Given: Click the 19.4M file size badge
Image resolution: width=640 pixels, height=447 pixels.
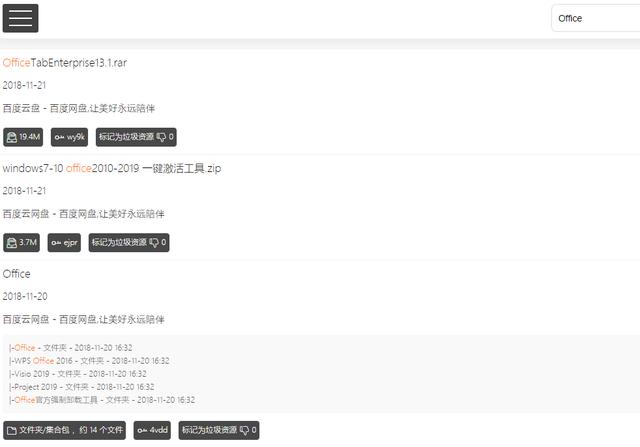Looking at the screenshot, I should tap(23, 137).
